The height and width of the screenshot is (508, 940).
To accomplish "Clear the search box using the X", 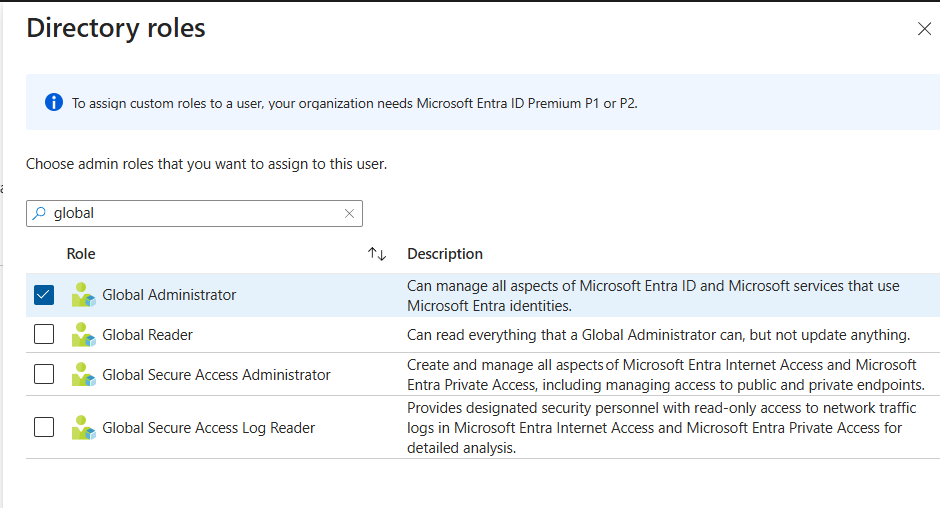I will (x=350, y=214).
